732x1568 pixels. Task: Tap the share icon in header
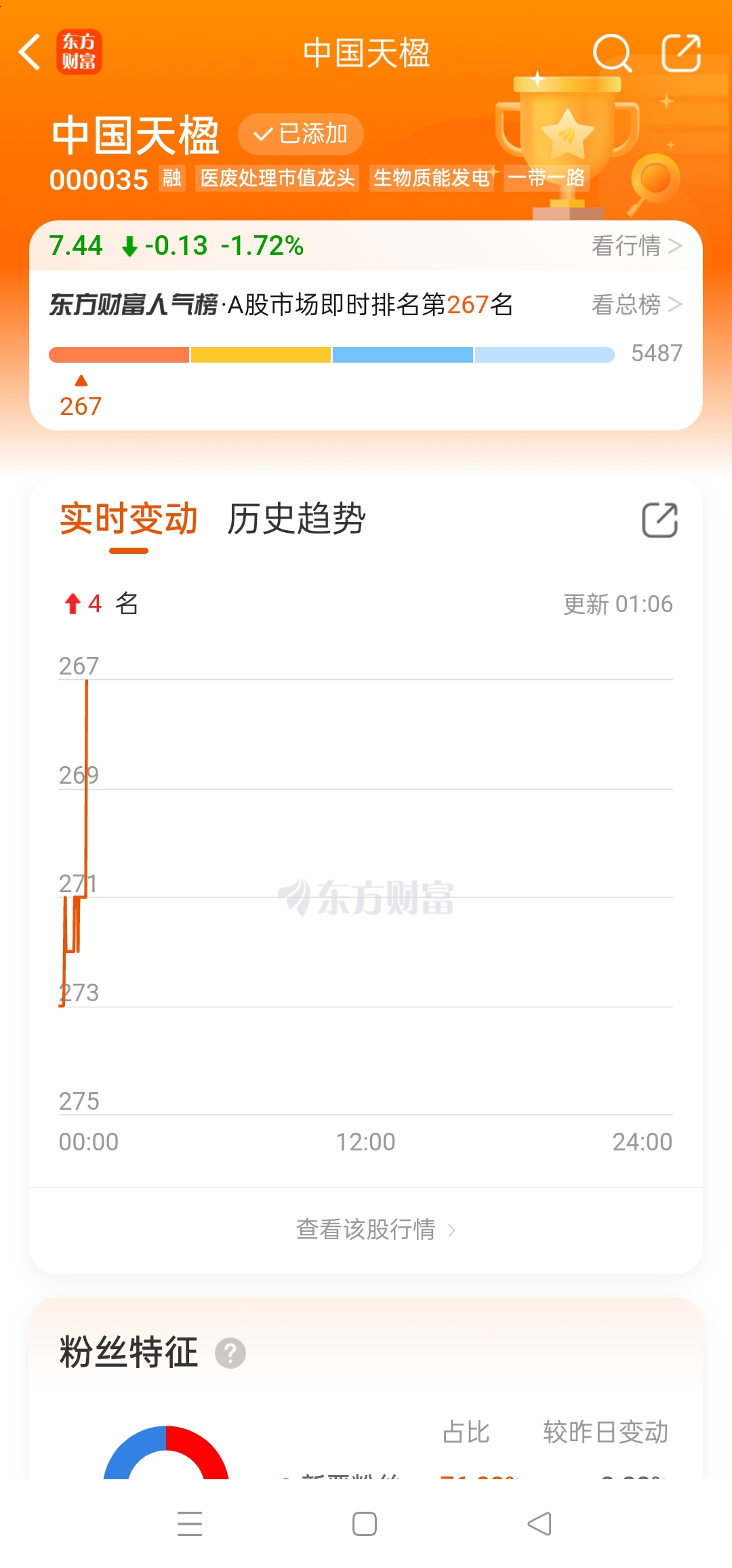[680, 53]
